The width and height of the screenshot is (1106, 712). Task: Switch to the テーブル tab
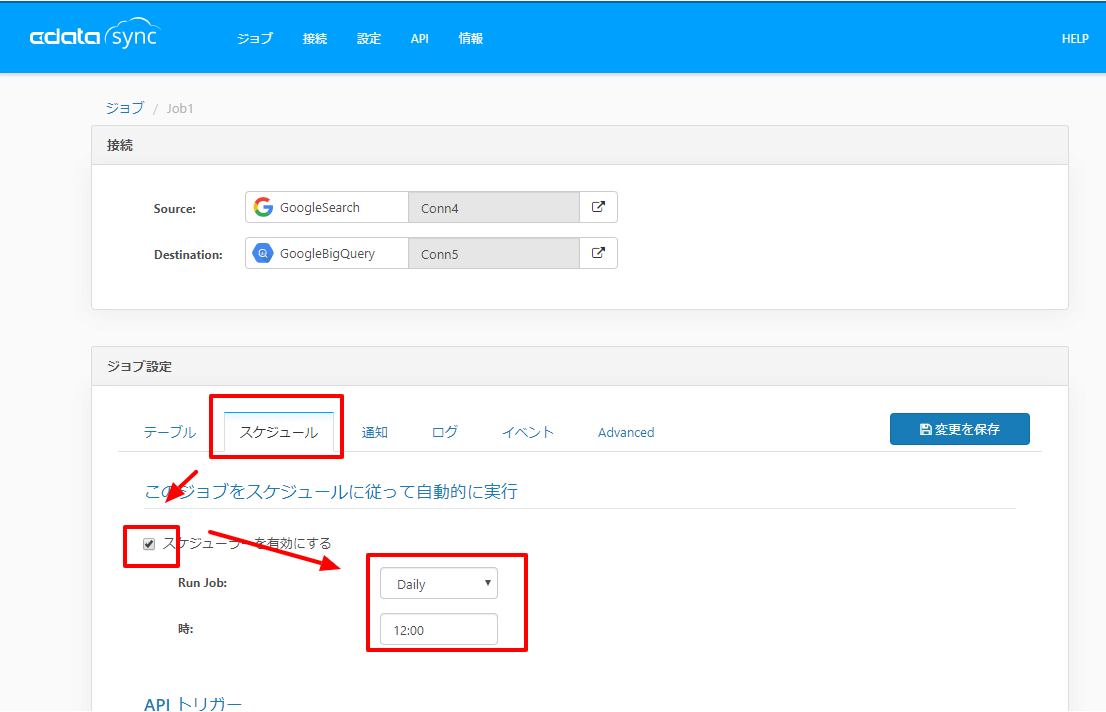pyautogui.click(x=170, y=433)
